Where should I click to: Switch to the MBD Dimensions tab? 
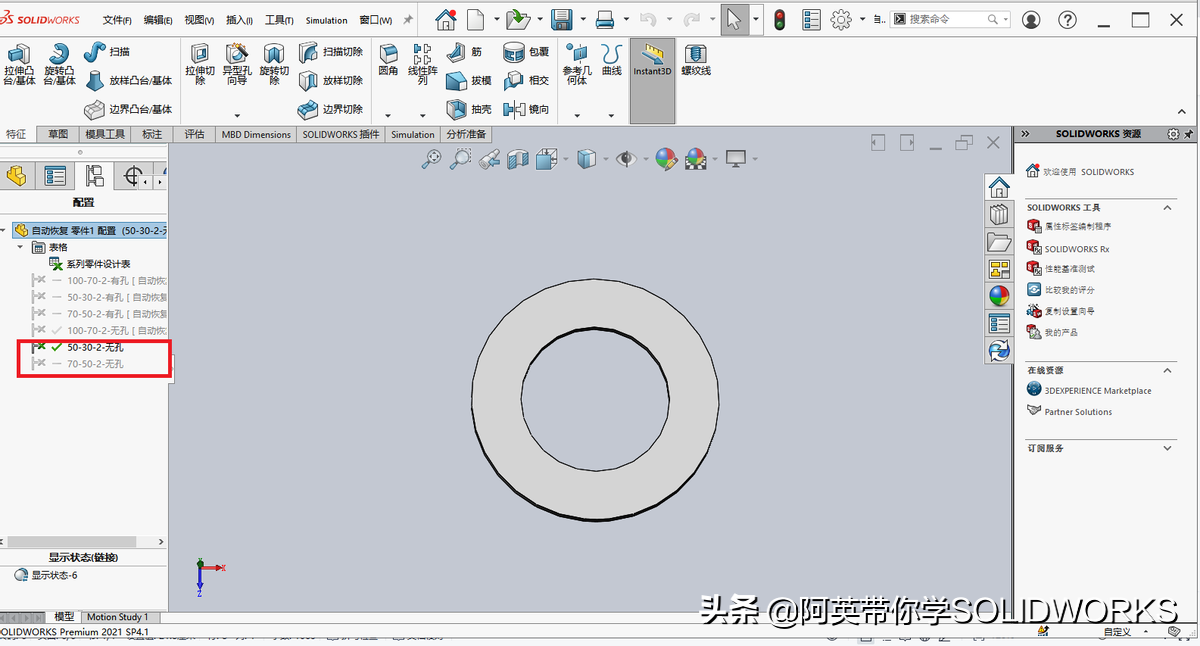tap(256, 134)
